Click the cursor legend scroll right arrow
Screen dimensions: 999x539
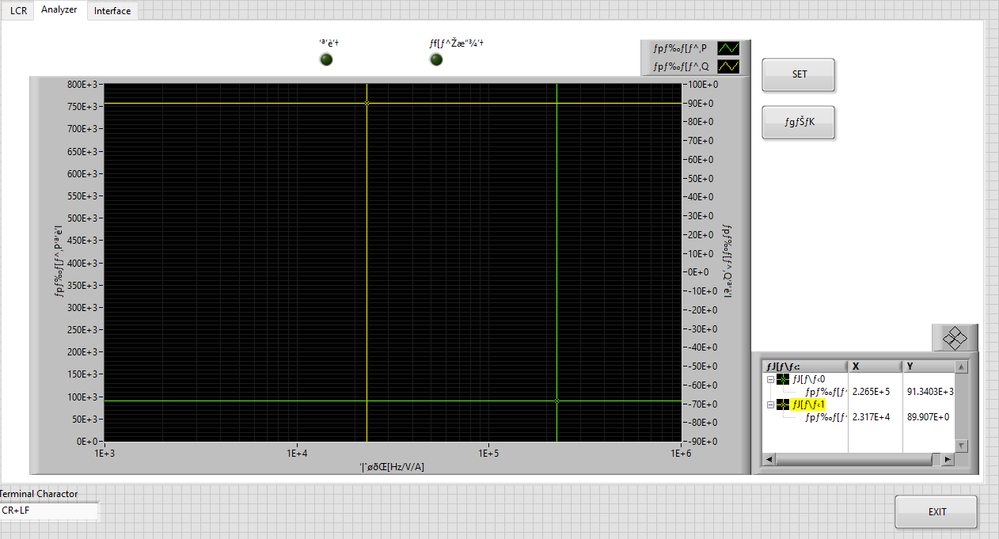(x=947, y=459)
